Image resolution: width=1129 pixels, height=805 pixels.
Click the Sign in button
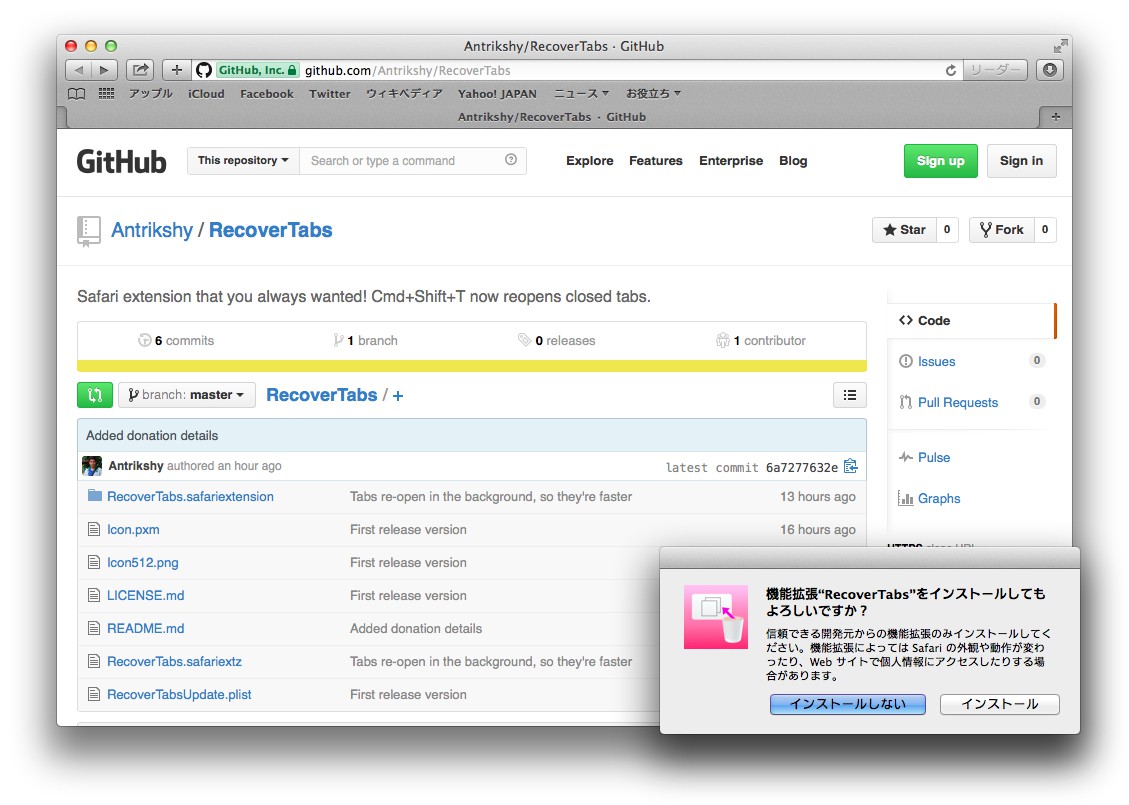coord(1021,161)
